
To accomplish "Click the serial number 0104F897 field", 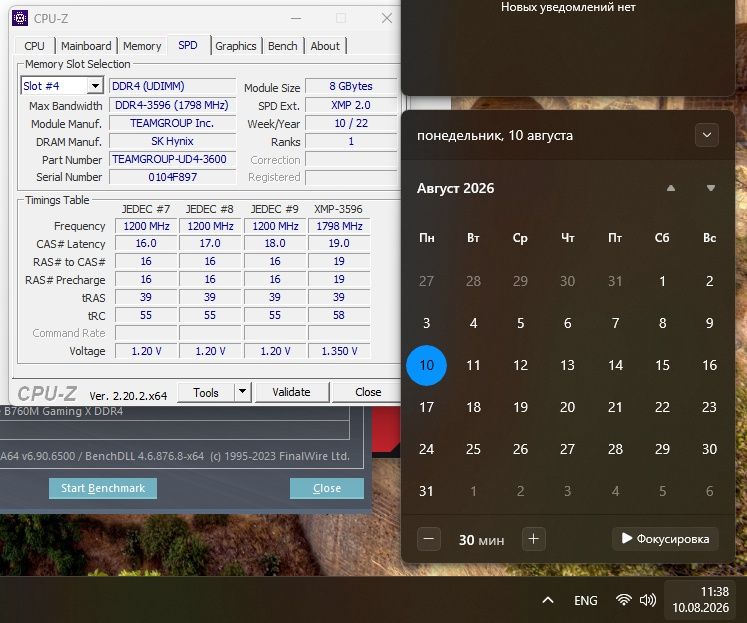I will tap(172, 177).
